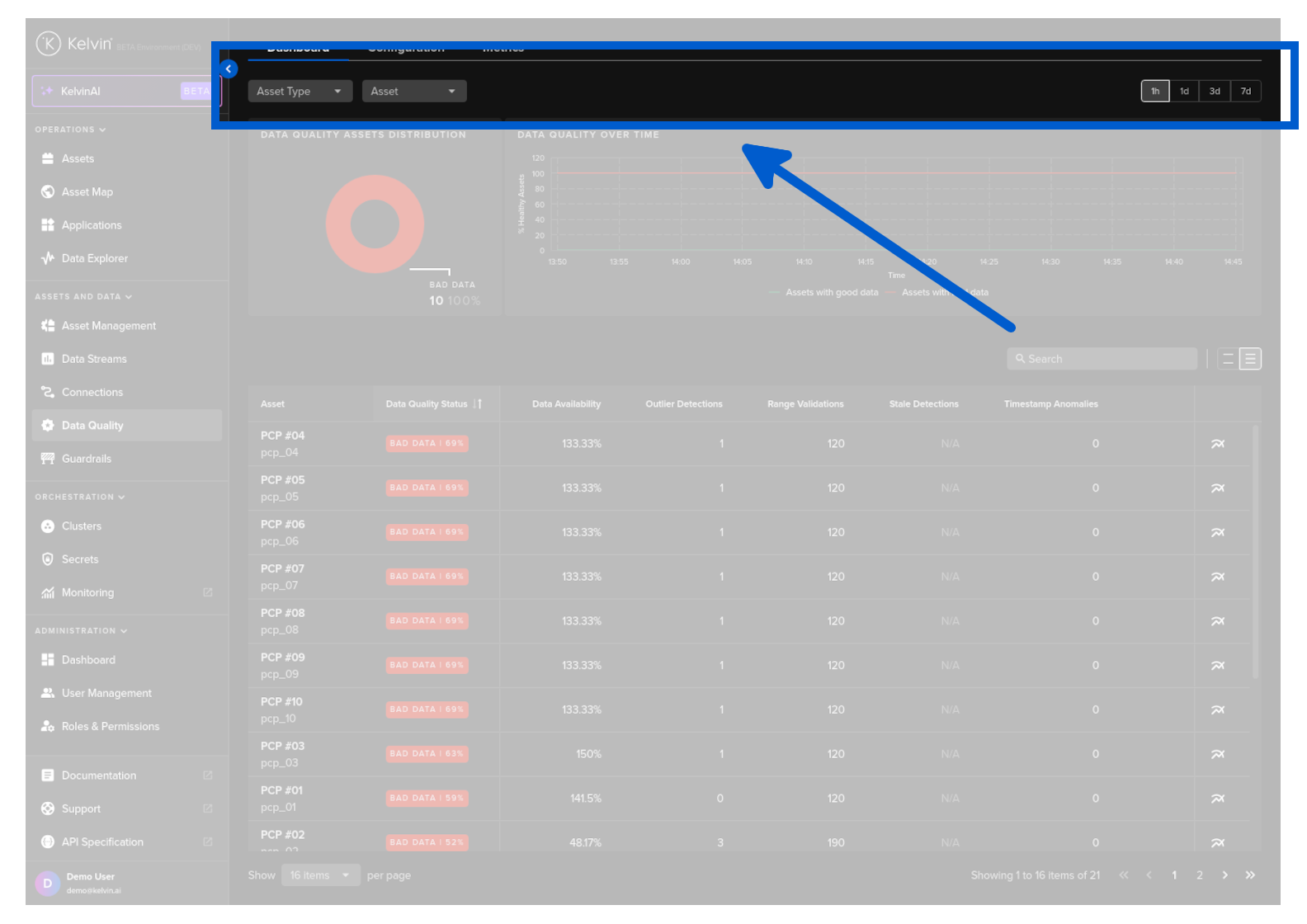The height and width of the screenshot is (924, 1307).
Task: Jump to the last results page
Action: coord(1250,875)
